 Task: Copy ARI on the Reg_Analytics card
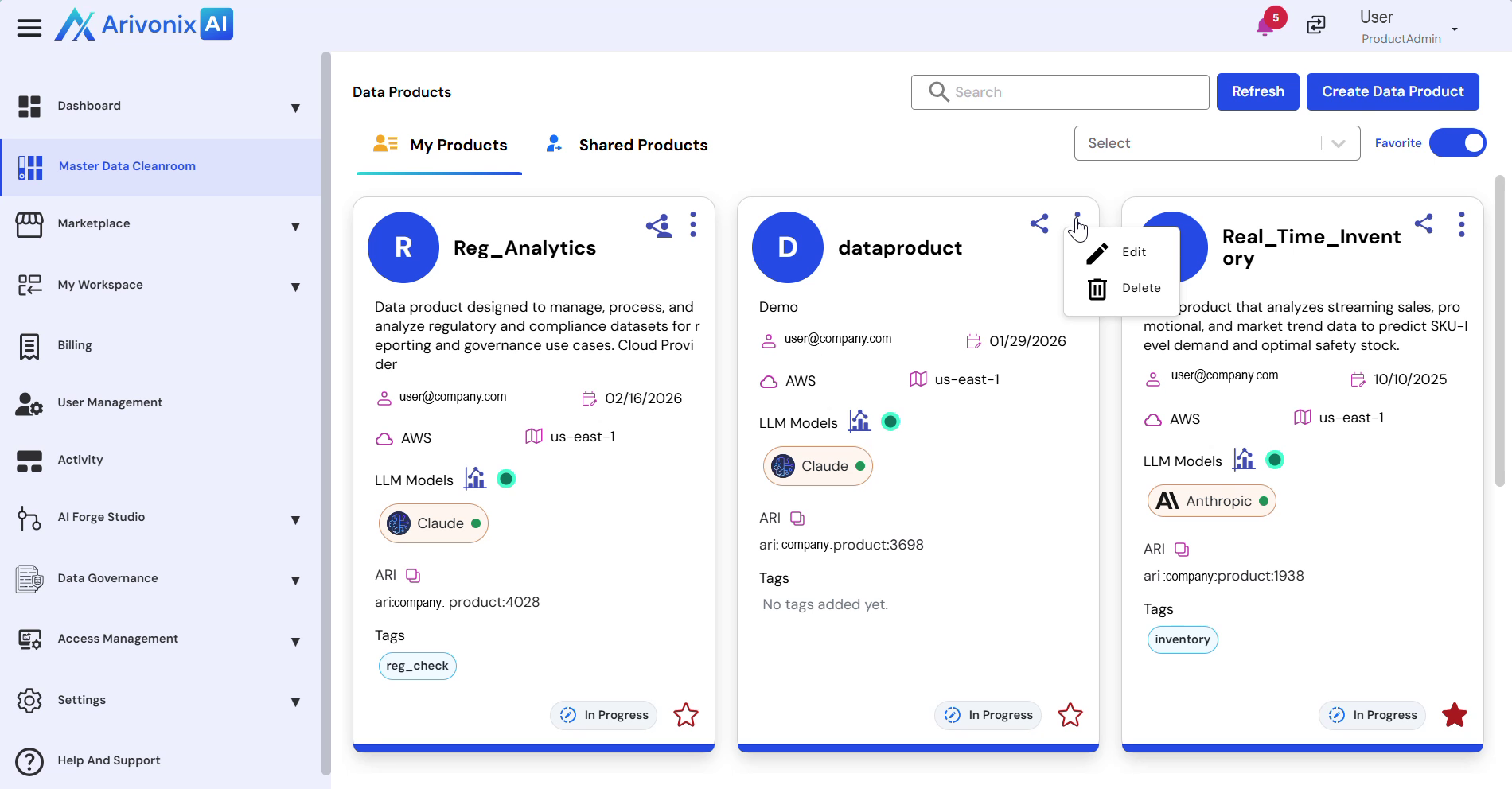click(413, 576)
